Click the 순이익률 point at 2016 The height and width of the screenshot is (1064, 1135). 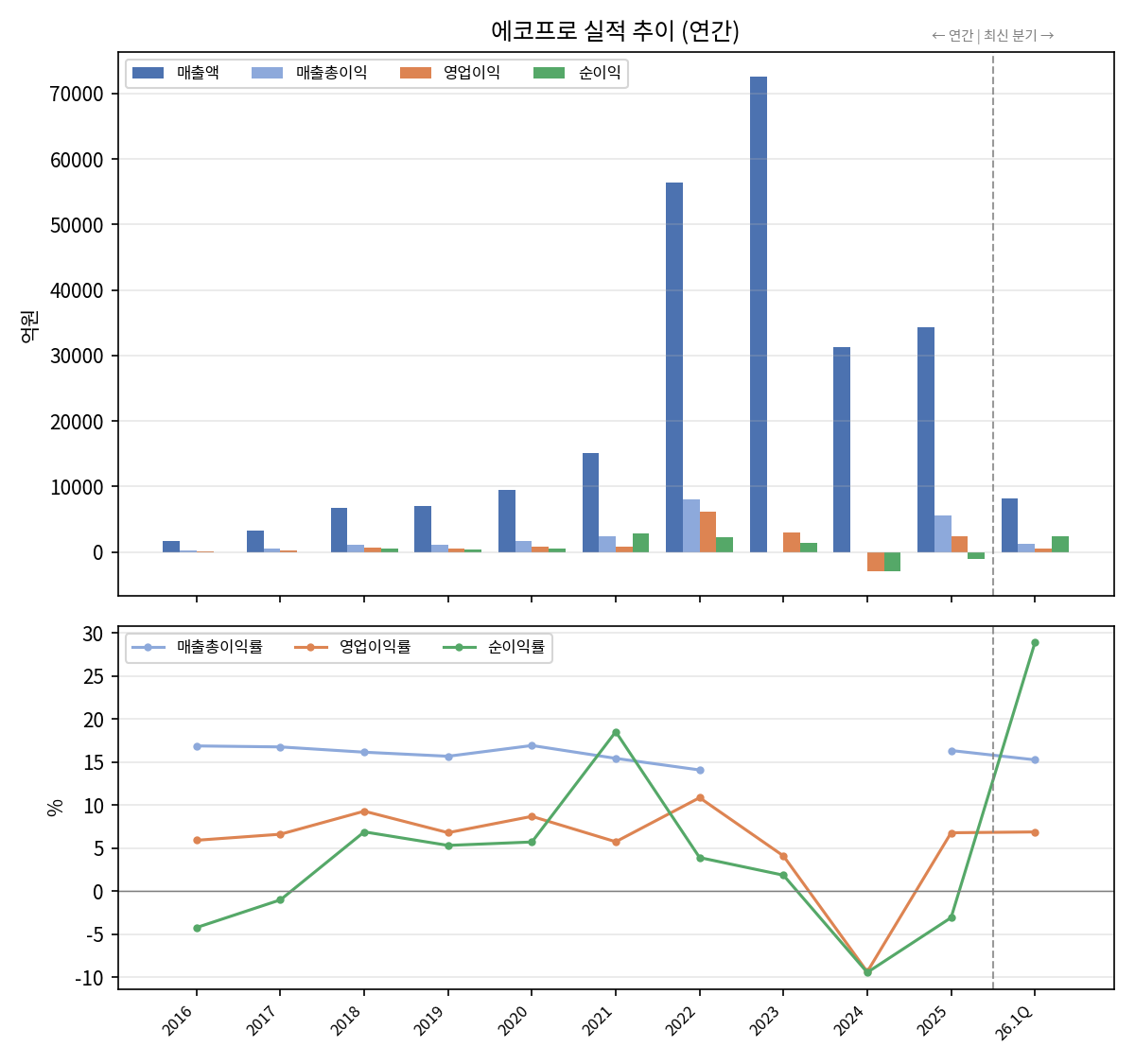(197, 928)
